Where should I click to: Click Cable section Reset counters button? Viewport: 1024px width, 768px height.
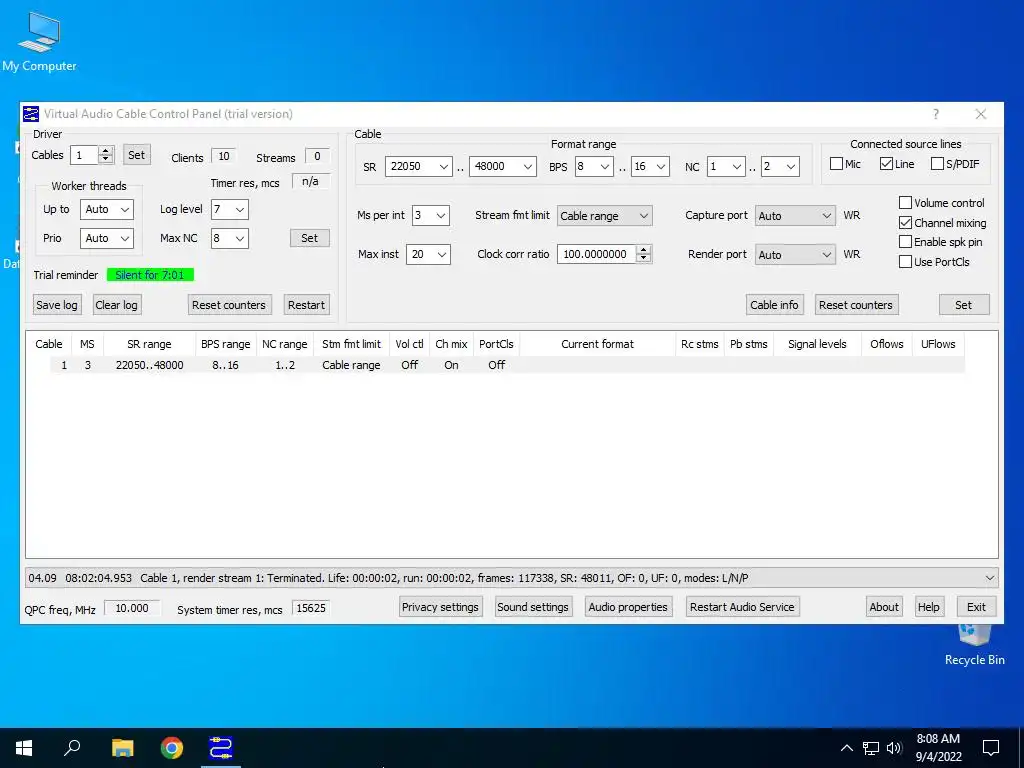coord(856,305)
